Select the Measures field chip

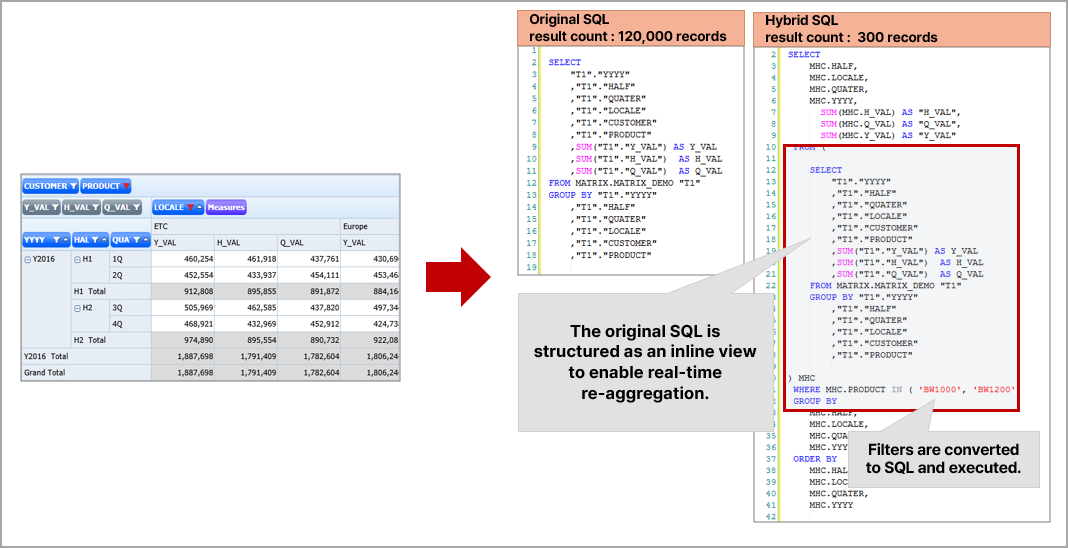click(x=226, y=207)
